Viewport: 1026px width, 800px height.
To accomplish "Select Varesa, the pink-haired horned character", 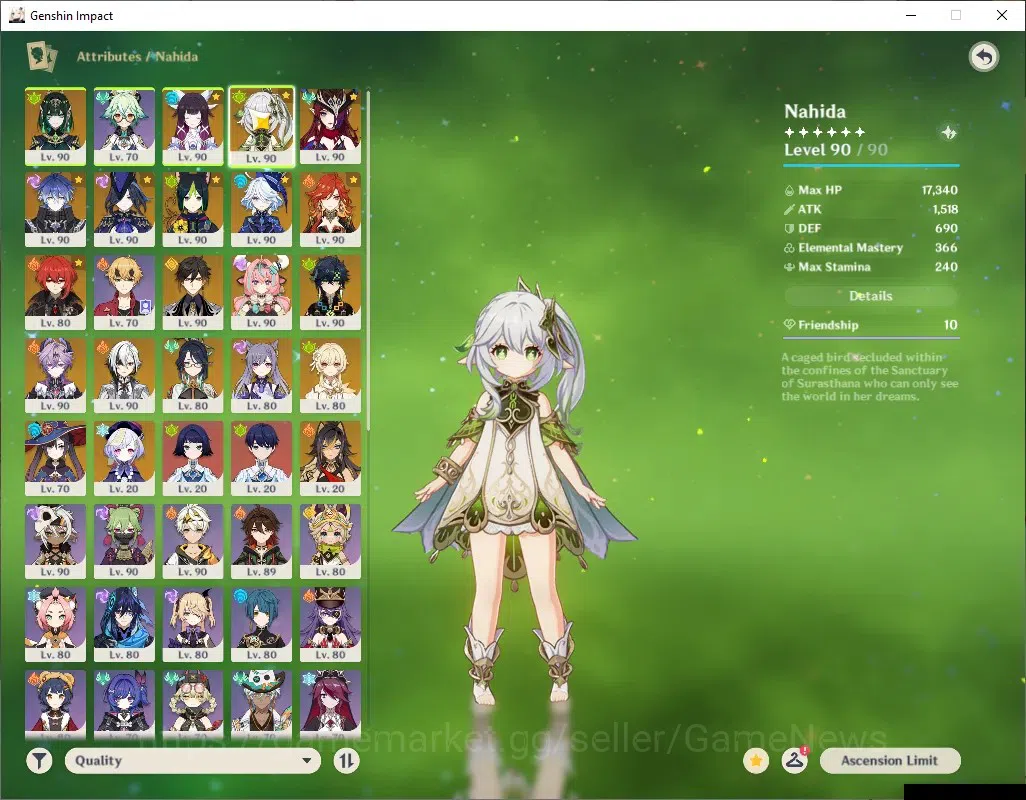I will (262, 292).
